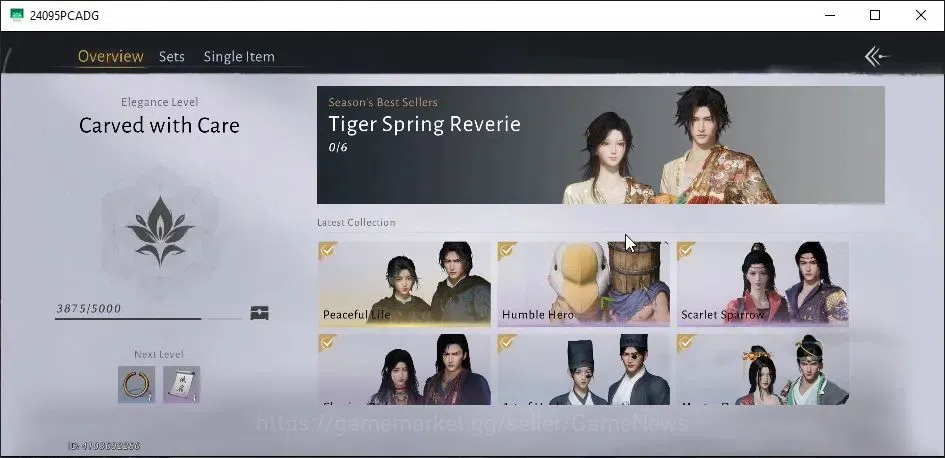Open the Sets tab

click(x=172, y=57)
